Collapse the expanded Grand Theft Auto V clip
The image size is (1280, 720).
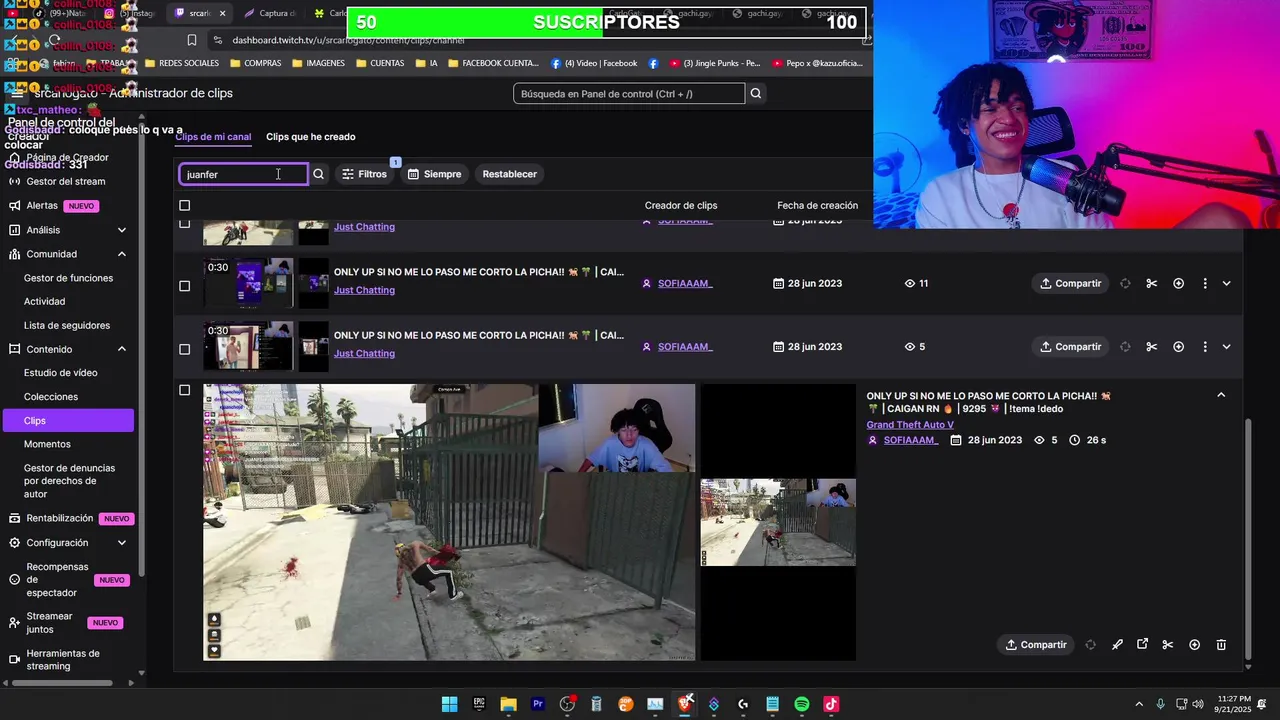tap(1221, 395)
